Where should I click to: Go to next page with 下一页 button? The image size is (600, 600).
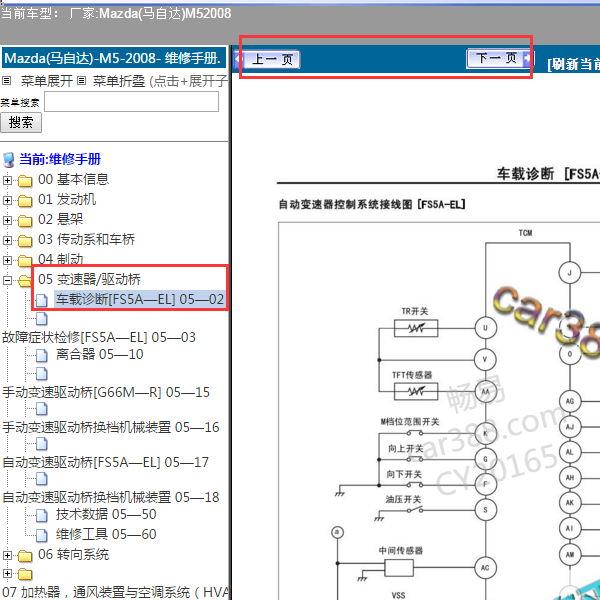[x=500, y=59]
